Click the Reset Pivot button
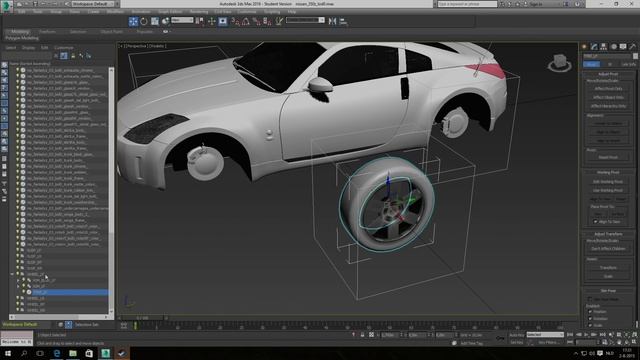This screenshot has width=640, height=360. tap(608, 157)
